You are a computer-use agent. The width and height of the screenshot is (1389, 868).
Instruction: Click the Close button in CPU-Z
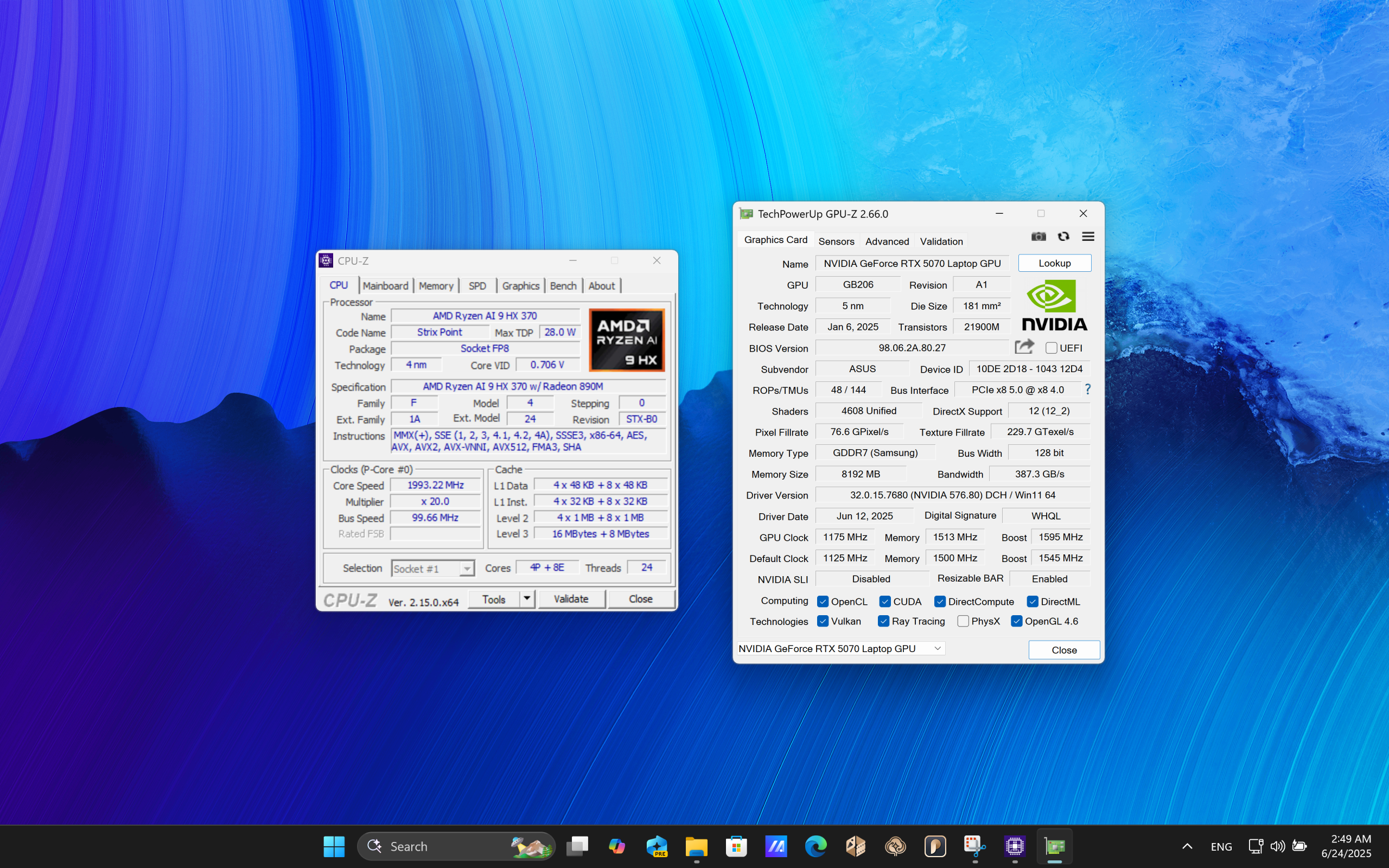[641, 599]
